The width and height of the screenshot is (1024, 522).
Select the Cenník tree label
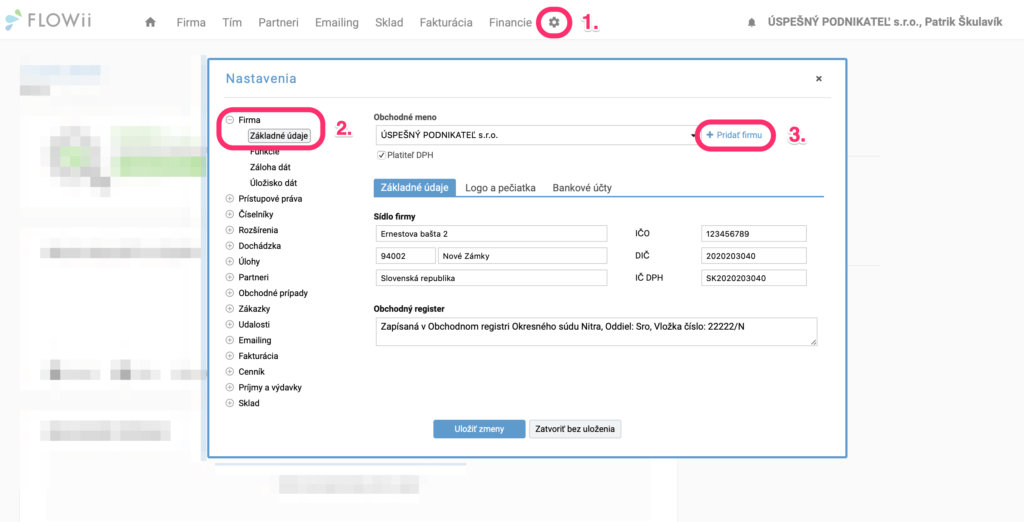pyautogui.click(x=251, y=372)
